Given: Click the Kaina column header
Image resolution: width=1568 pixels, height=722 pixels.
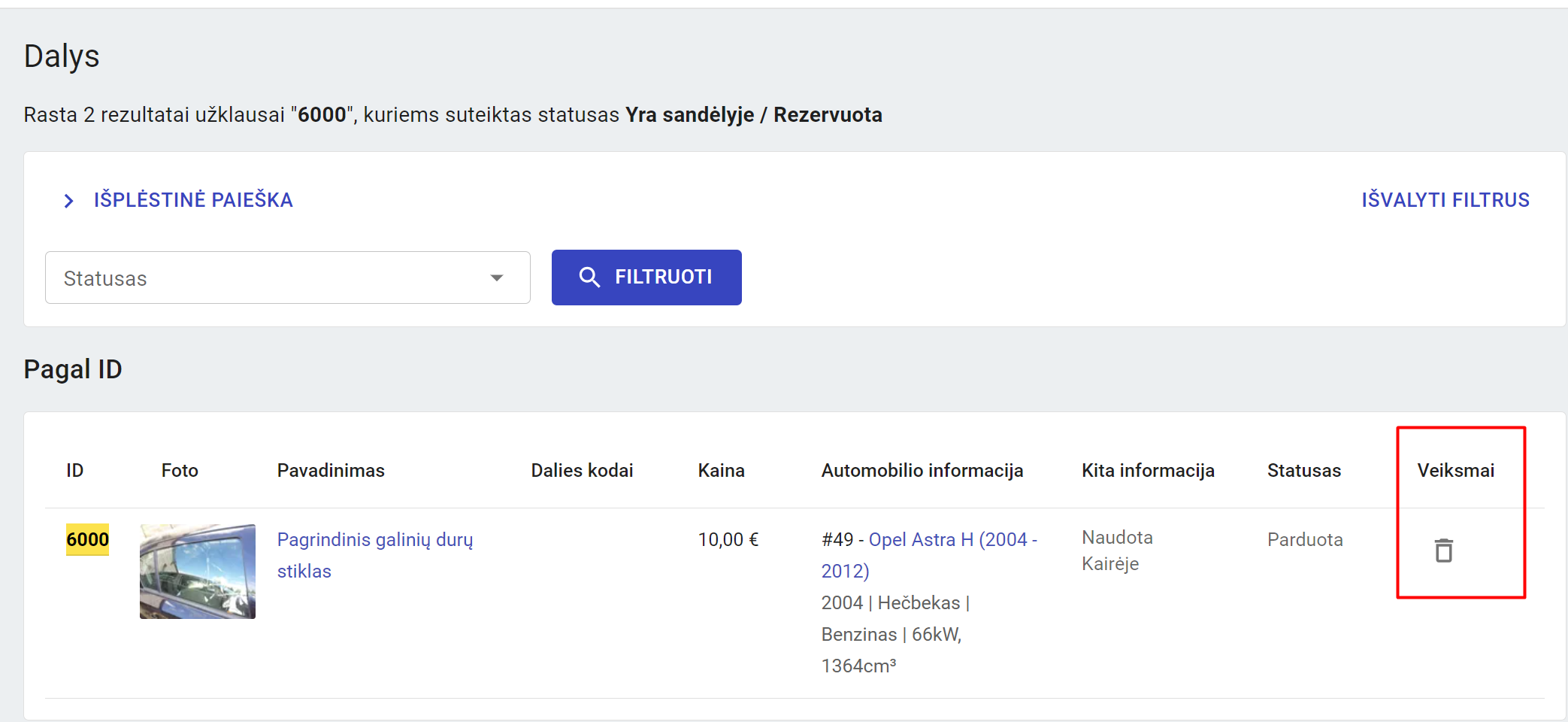Looking at the screenshot, I should click(721, 471).
